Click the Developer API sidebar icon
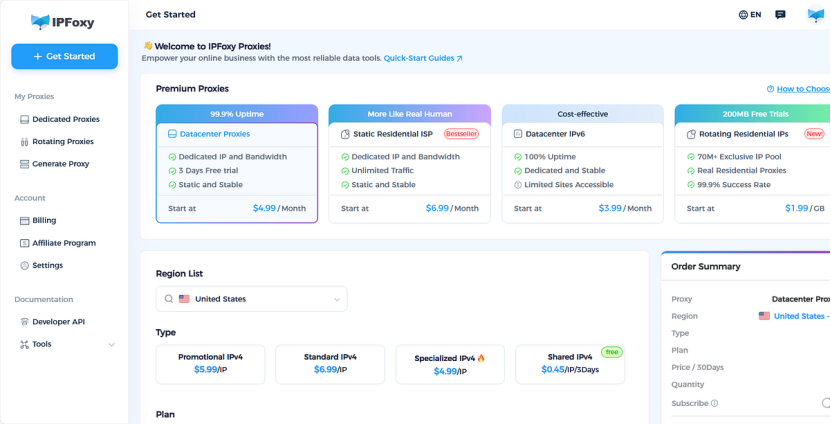Screen dimensions: 831x424 coord(24,322)
